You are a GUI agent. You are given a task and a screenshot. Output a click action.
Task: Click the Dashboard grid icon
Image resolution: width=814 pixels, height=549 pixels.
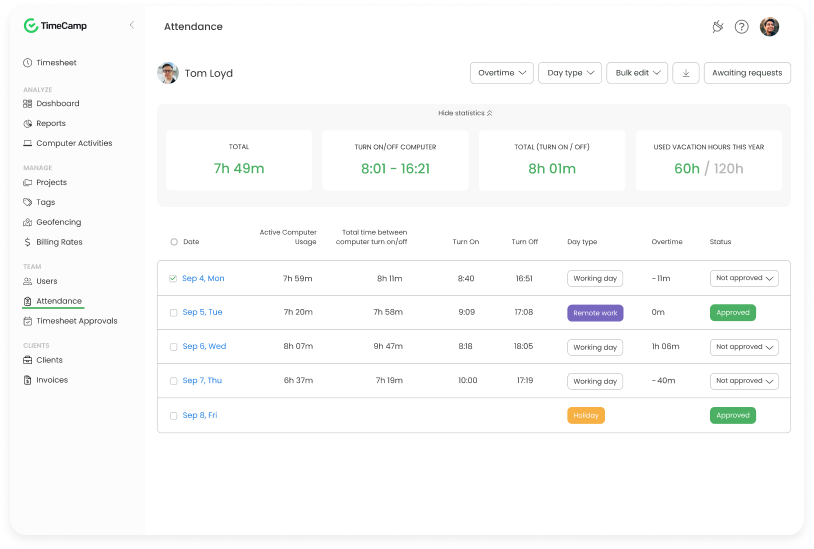point(28,104)
